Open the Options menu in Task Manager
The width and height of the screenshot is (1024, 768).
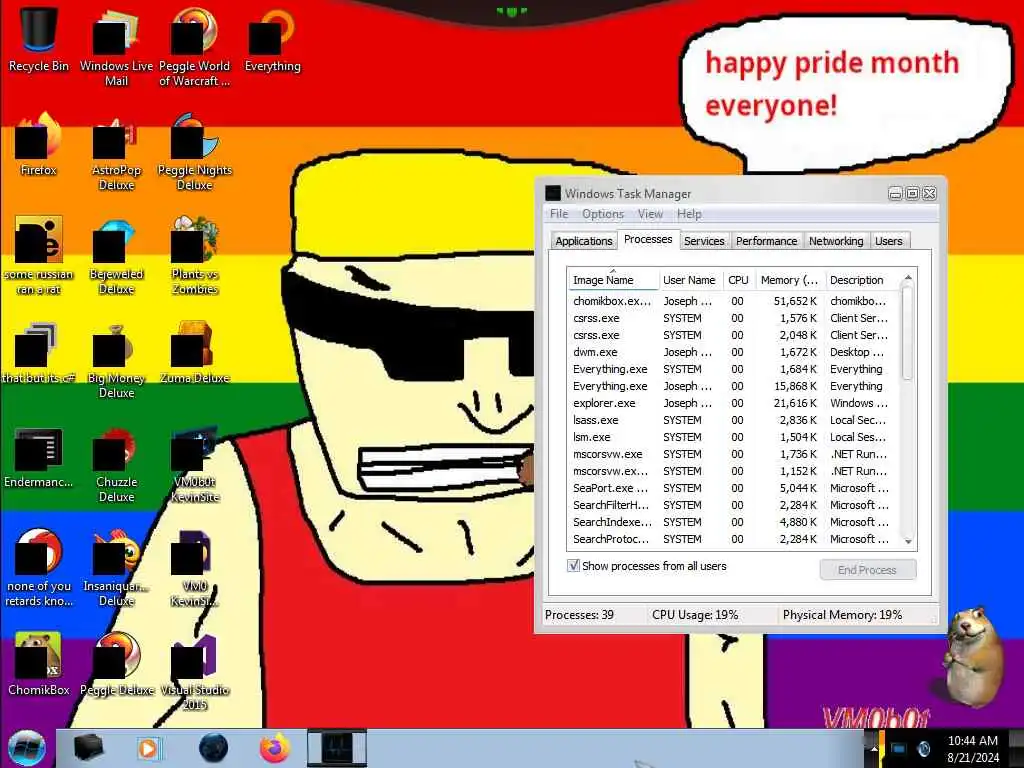click(603, 214)
